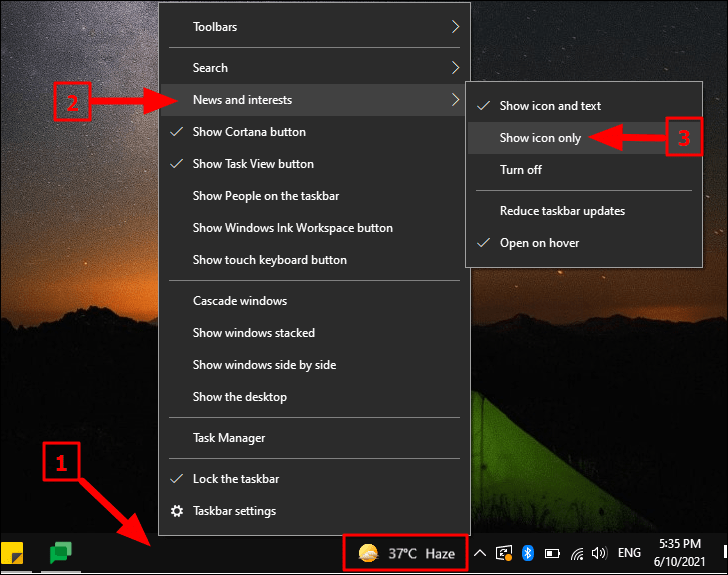This screenshot has height=575, width=728.
Task: Enable Show touch keyboard button
Action: (314, 260)
